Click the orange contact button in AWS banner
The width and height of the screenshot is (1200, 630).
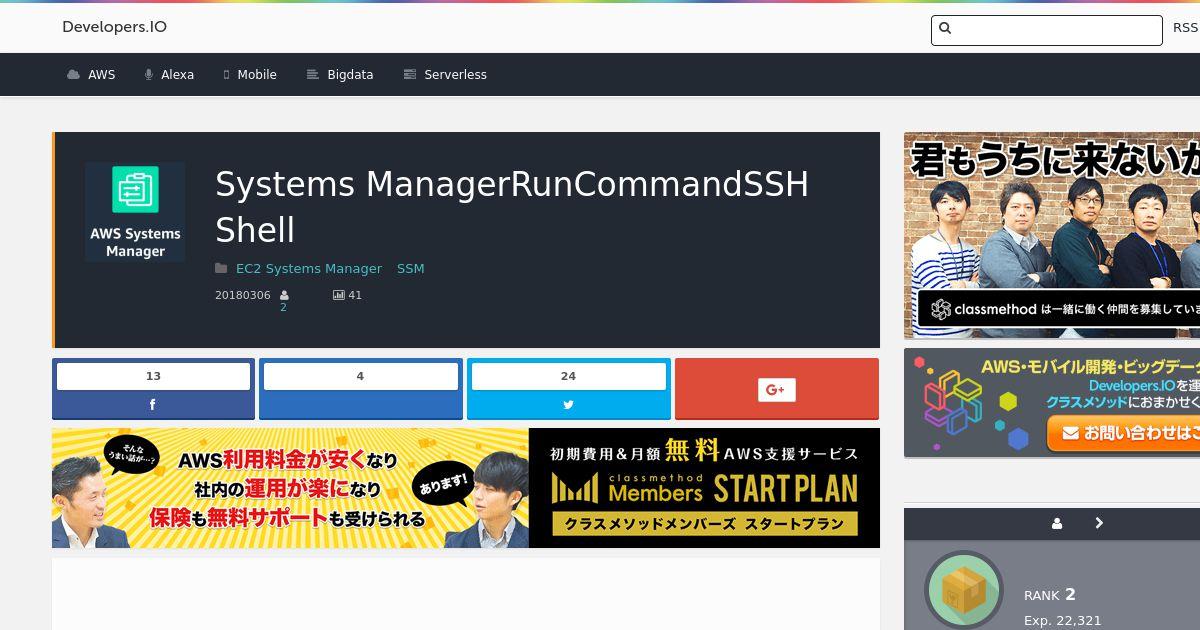(1124, 433)
